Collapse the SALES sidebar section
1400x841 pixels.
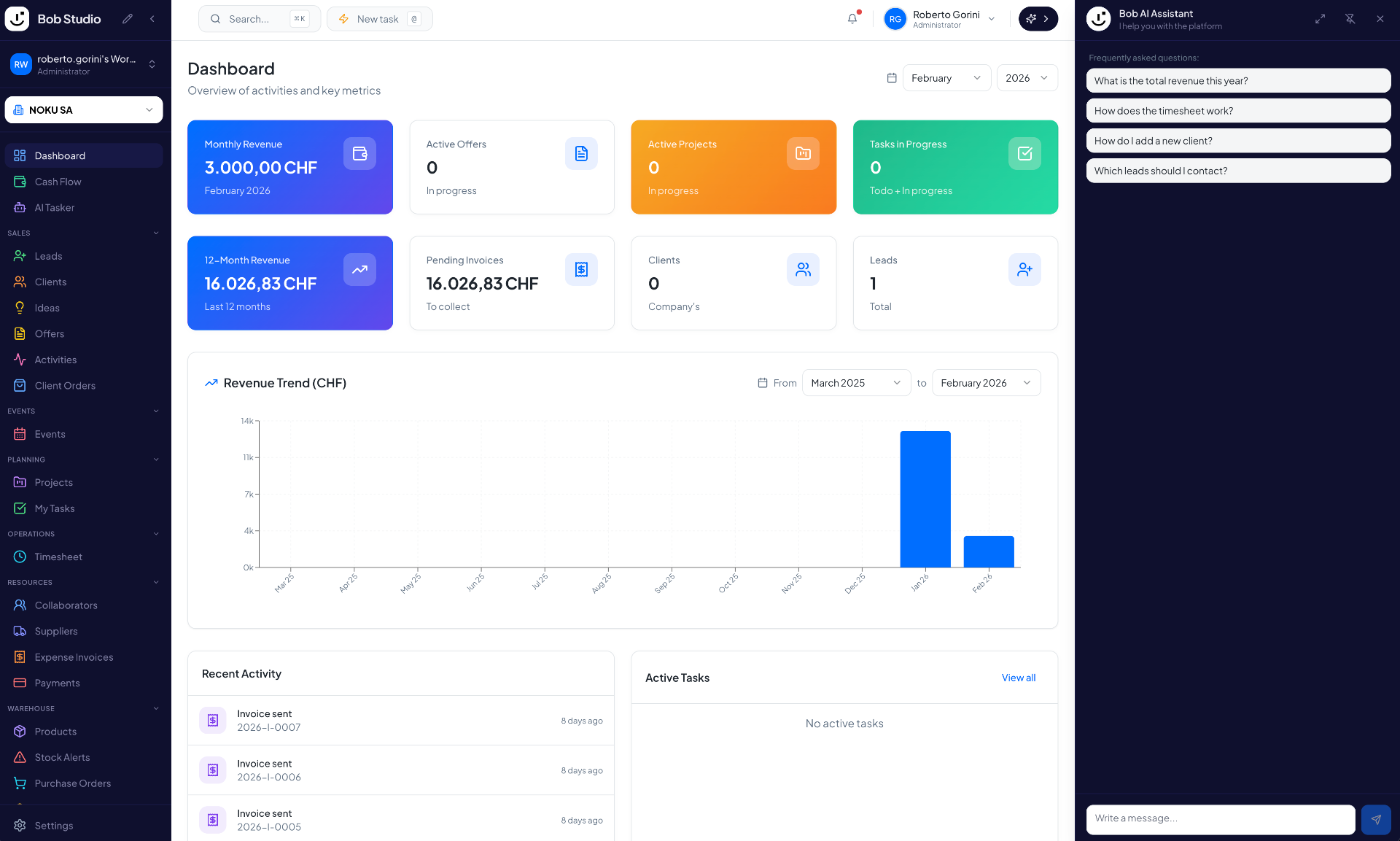tap(155, 233)
